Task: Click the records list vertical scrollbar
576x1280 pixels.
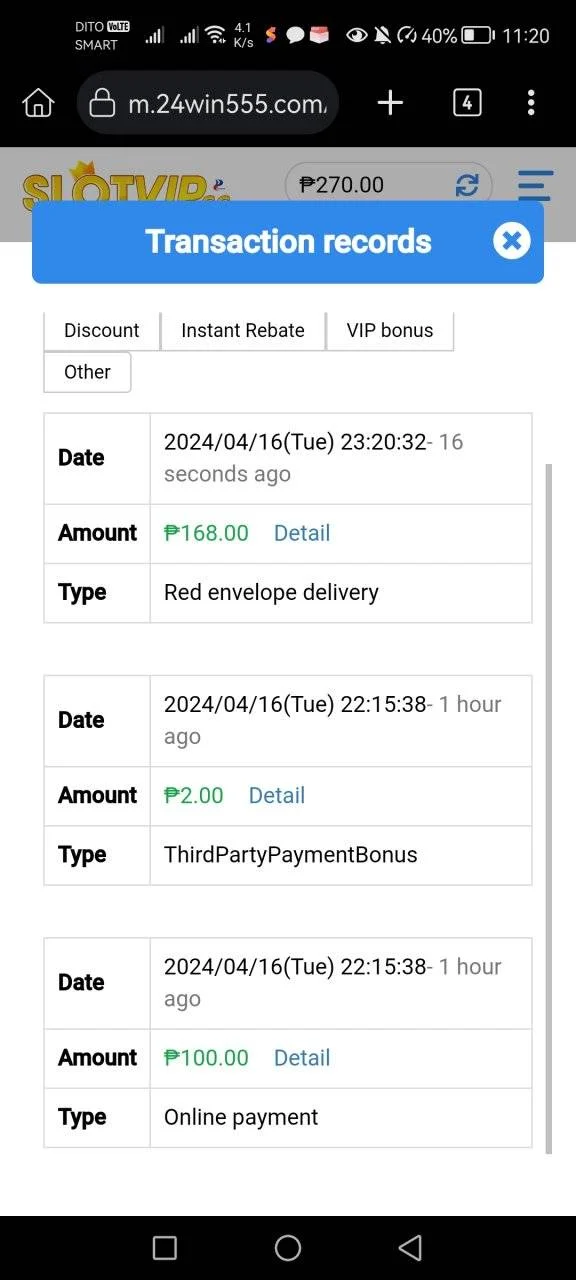Action: pyautogui.click(x=548, y=808)
